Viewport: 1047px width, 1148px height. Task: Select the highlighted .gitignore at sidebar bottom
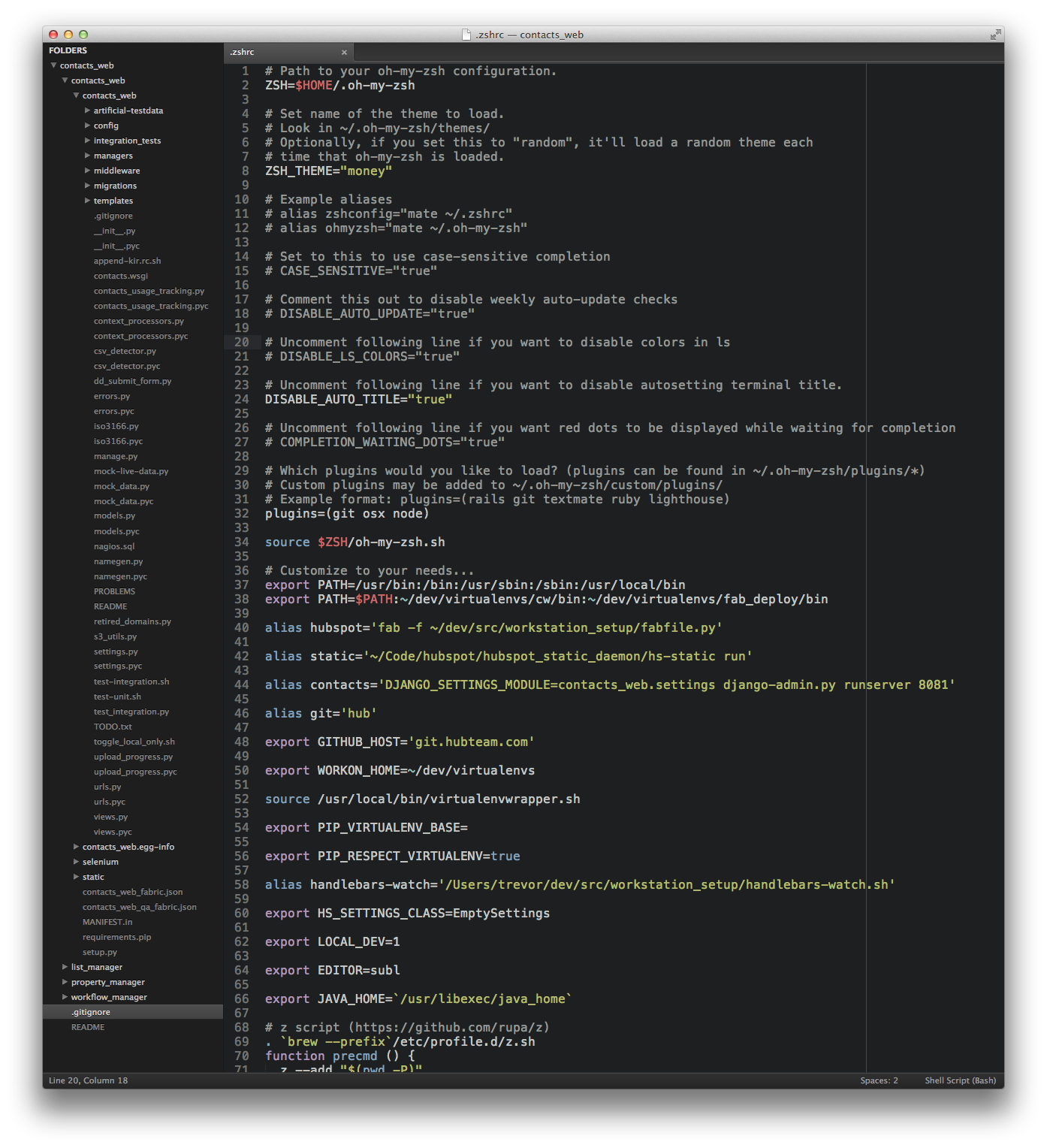point(133,1012)
